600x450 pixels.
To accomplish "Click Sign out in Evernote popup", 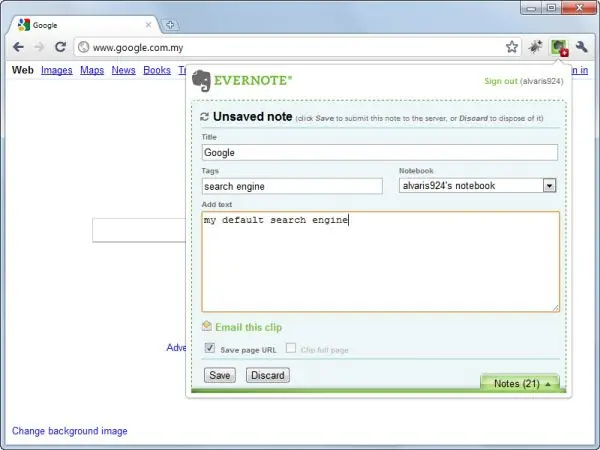I will [501, 81].
